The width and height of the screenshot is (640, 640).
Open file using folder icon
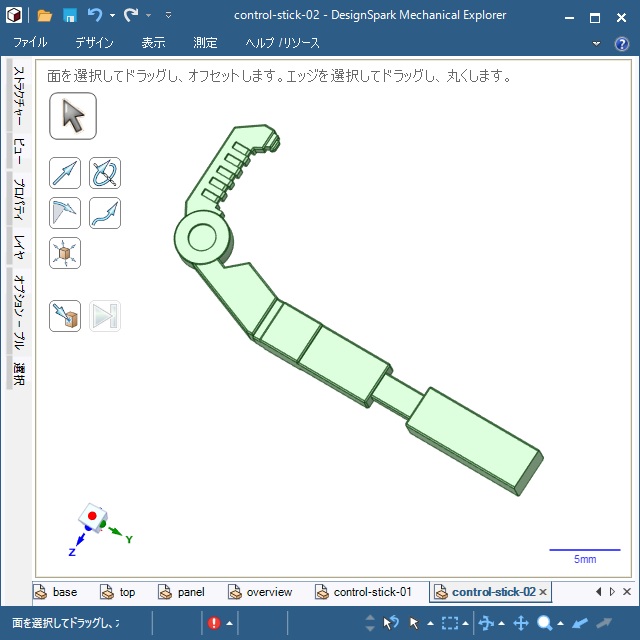click(x=45, y=15)
